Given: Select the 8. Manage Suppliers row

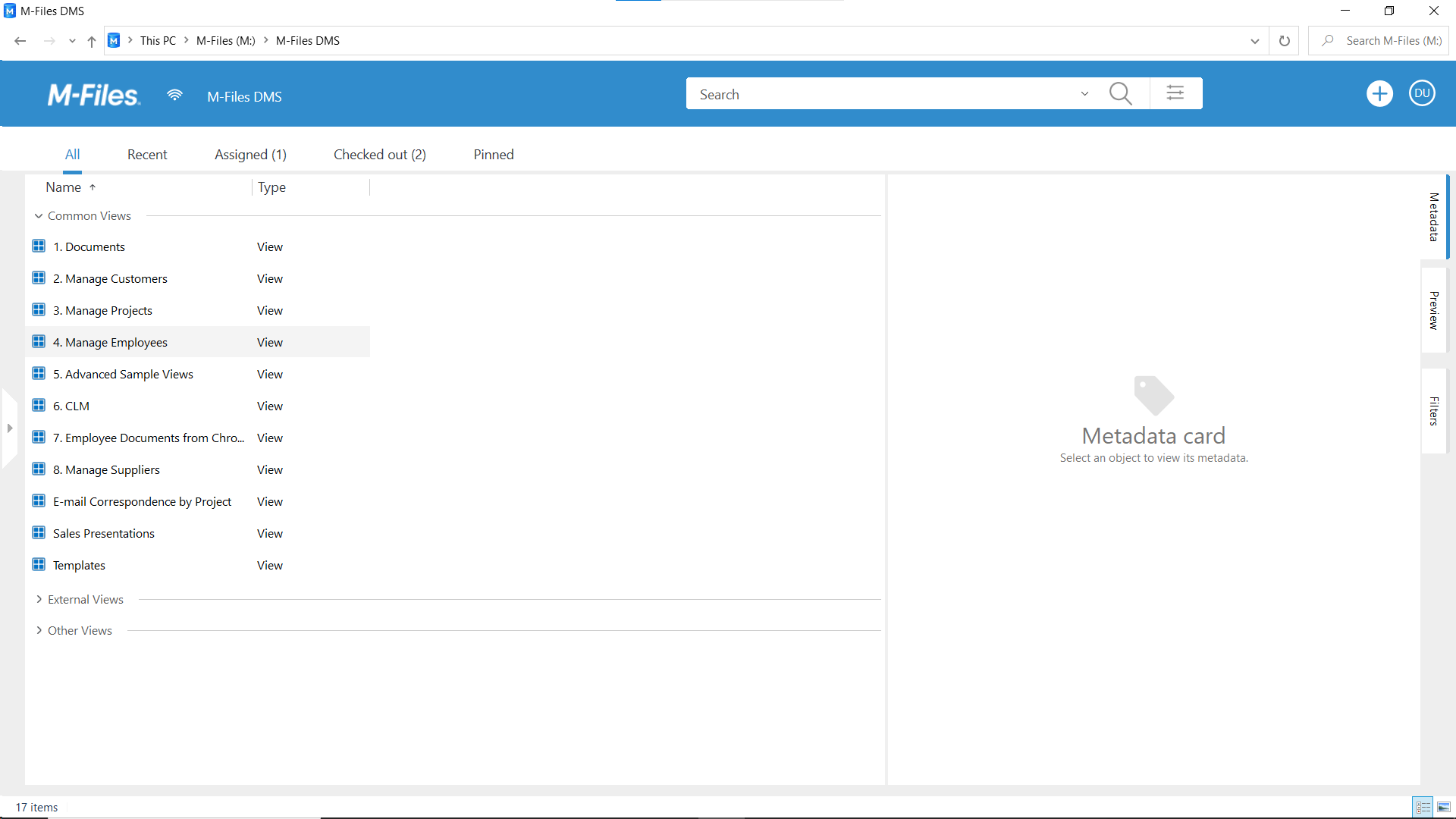Looking at the screenshot, I should (x=198, y=469).
